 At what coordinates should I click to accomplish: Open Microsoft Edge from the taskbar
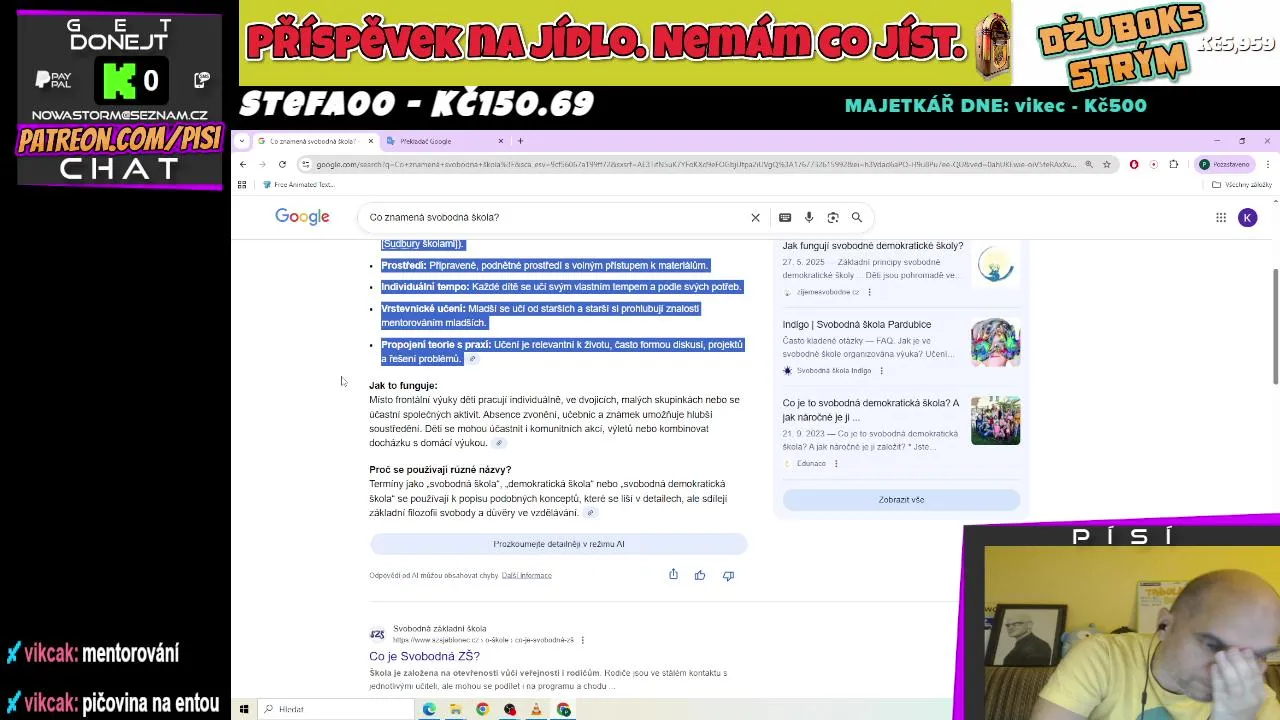click(429, 709)
